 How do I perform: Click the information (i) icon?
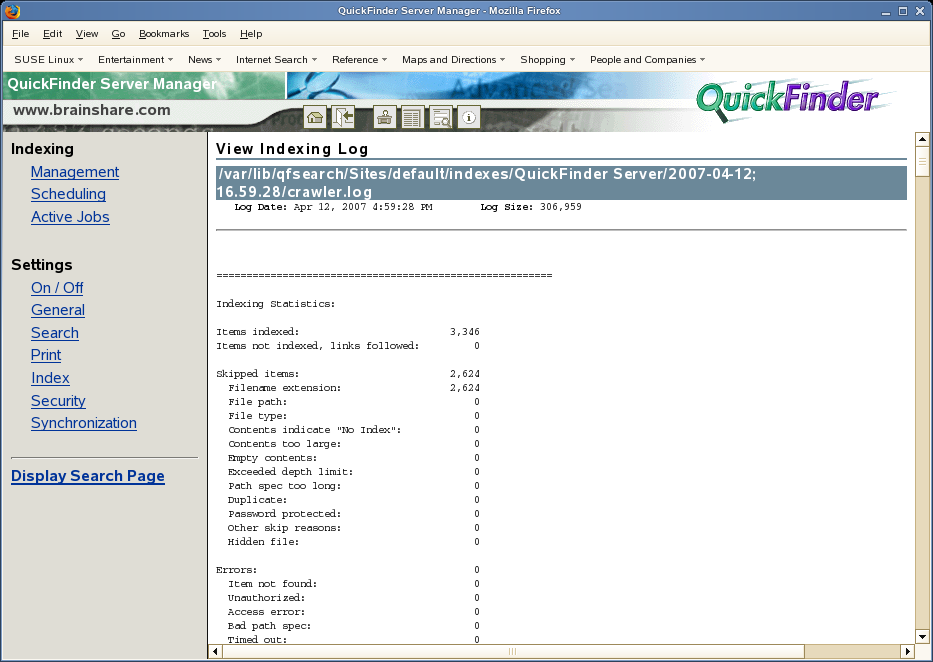pos(469,117)
